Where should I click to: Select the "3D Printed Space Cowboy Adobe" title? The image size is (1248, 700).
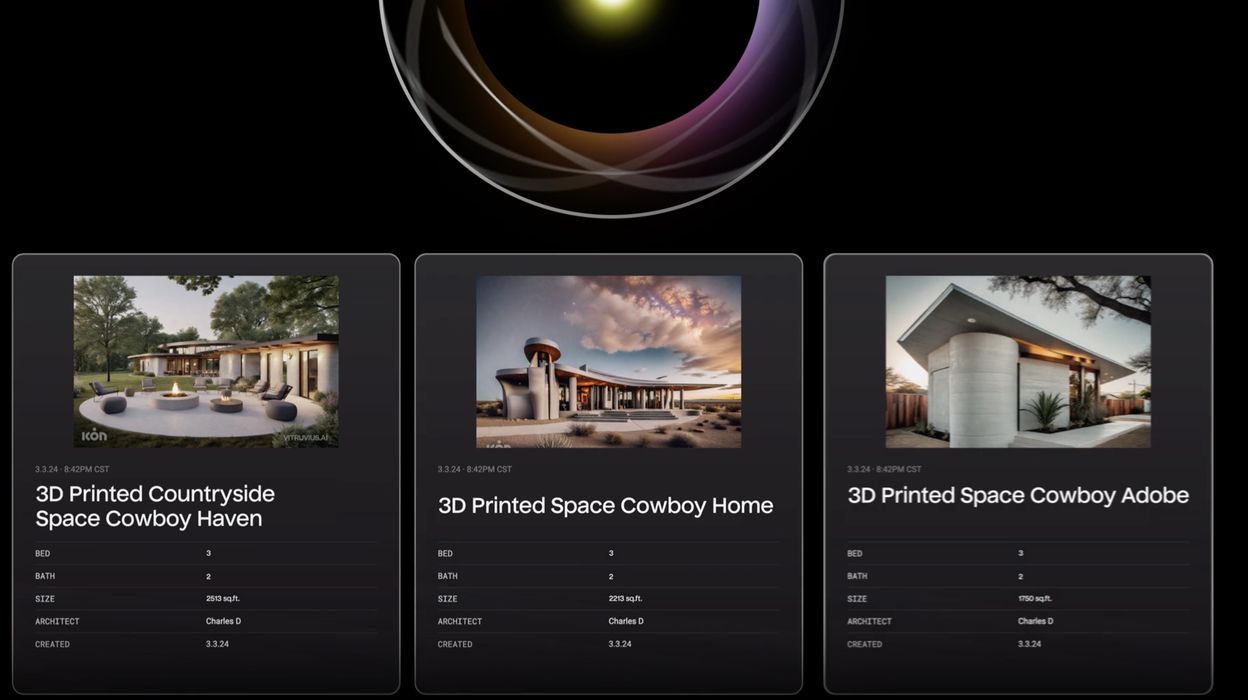[1018, 495]
